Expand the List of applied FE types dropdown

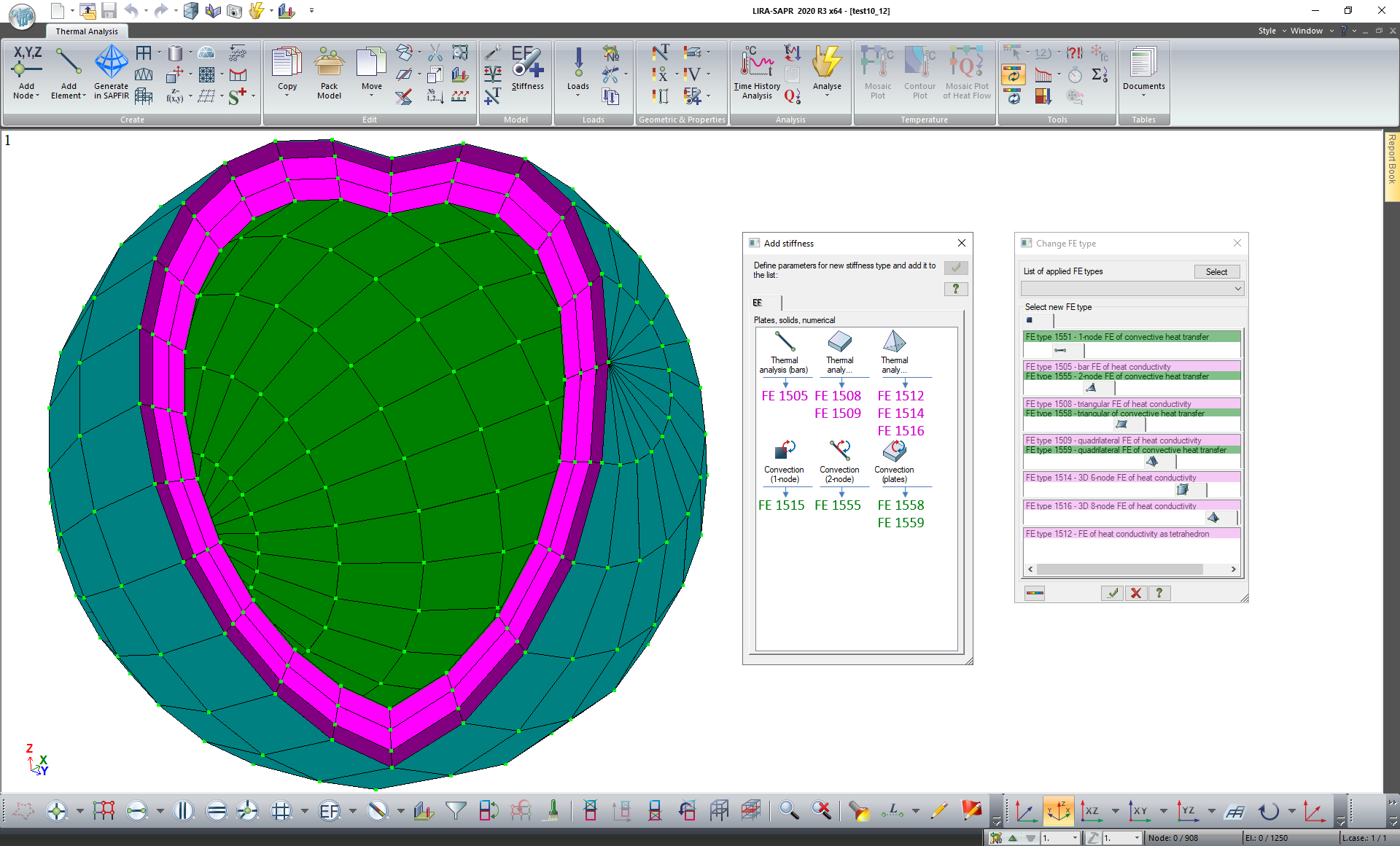[1237, 289]
